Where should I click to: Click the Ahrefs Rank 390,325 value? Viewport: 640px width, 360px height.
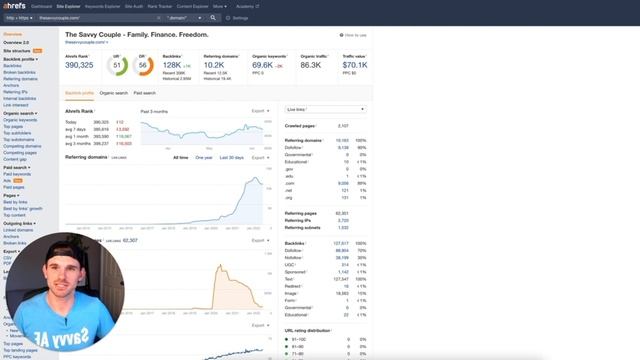pos(79,65)
